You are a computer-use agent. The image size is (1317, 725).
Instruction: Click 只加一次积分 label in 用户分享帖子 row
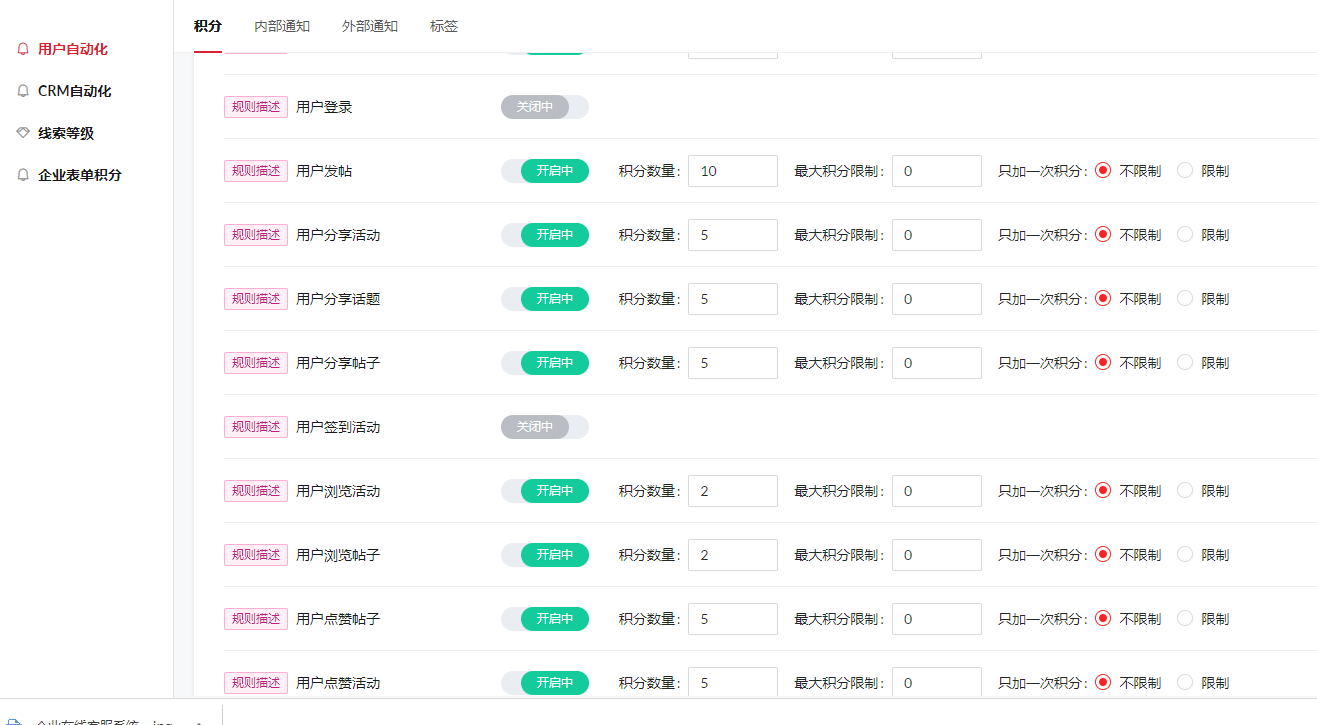1043,363
